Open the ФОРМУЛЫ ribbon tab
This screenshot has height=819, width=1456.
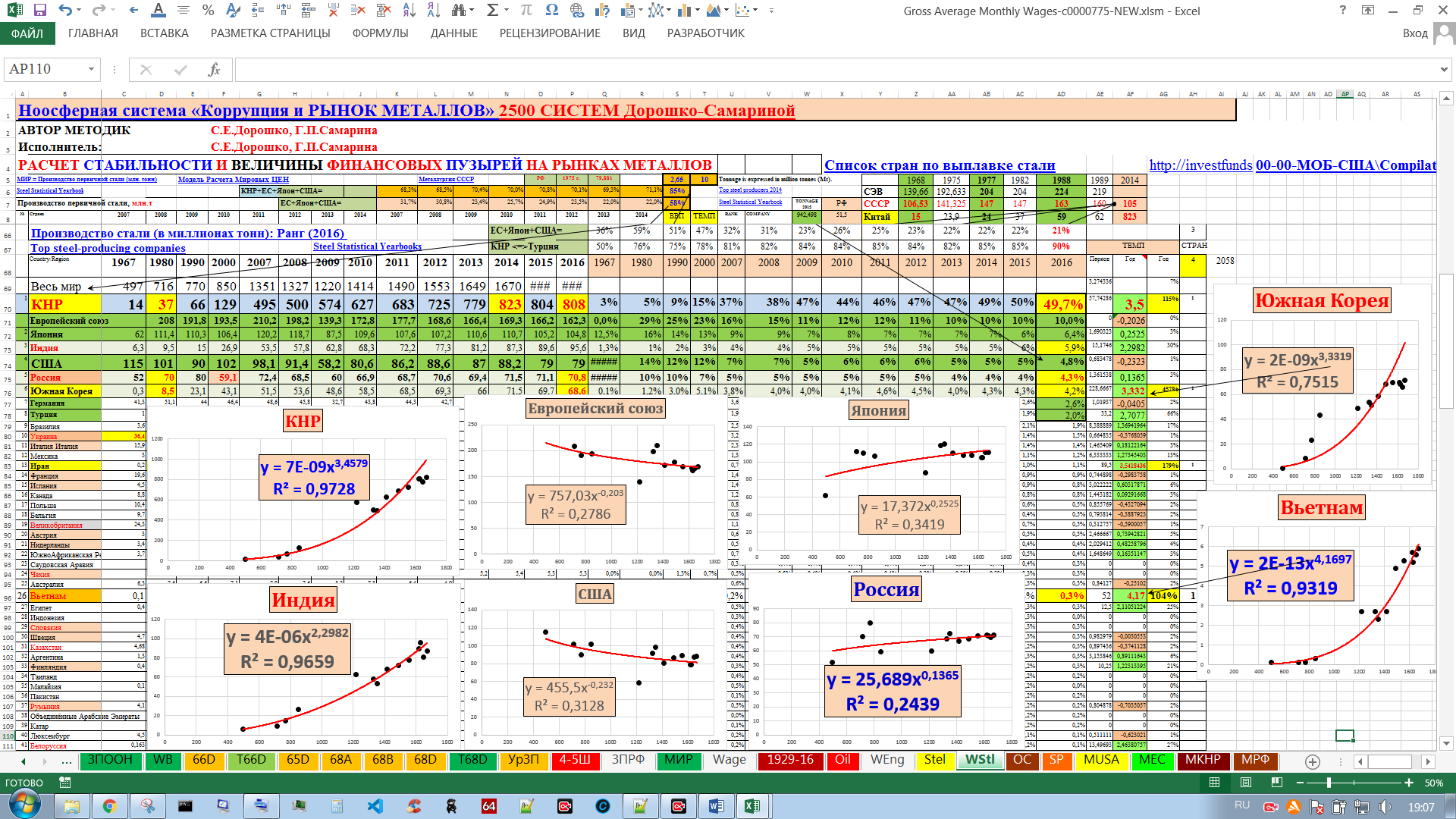pos(380,33)
